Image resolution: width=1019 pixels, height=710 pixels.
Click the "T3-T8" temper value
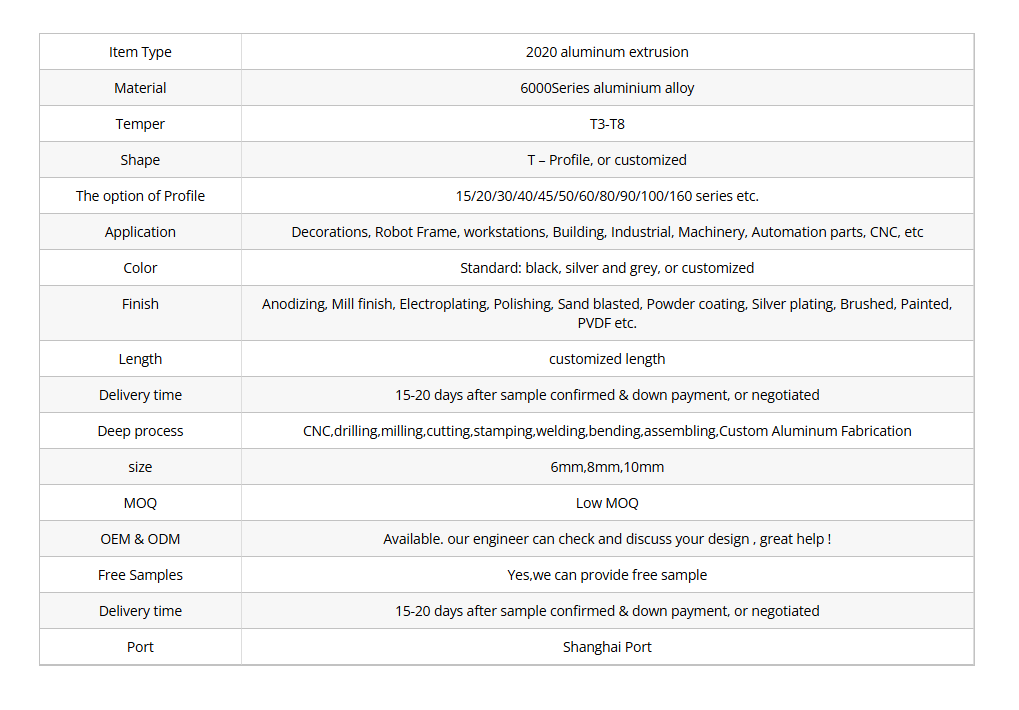point(607,124)
